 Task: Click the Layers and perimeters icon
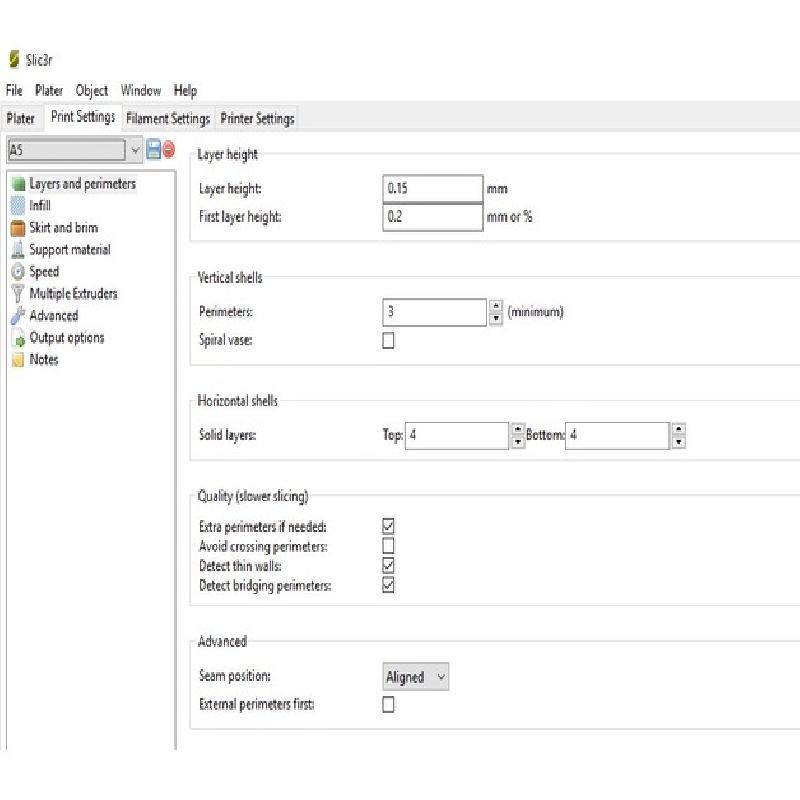click(x=18, y=184)
